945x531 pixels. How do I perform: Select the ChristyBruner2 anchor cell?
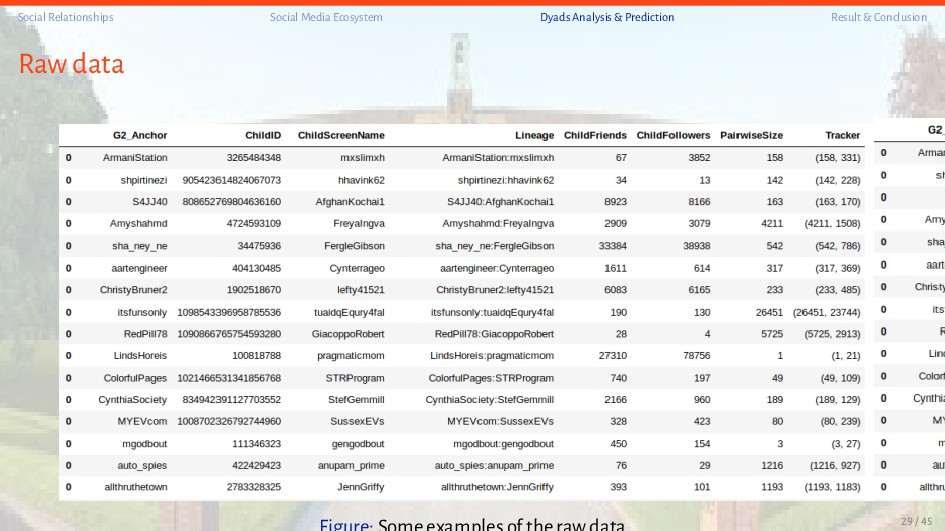pyautogui.click(x=134, y=289)
